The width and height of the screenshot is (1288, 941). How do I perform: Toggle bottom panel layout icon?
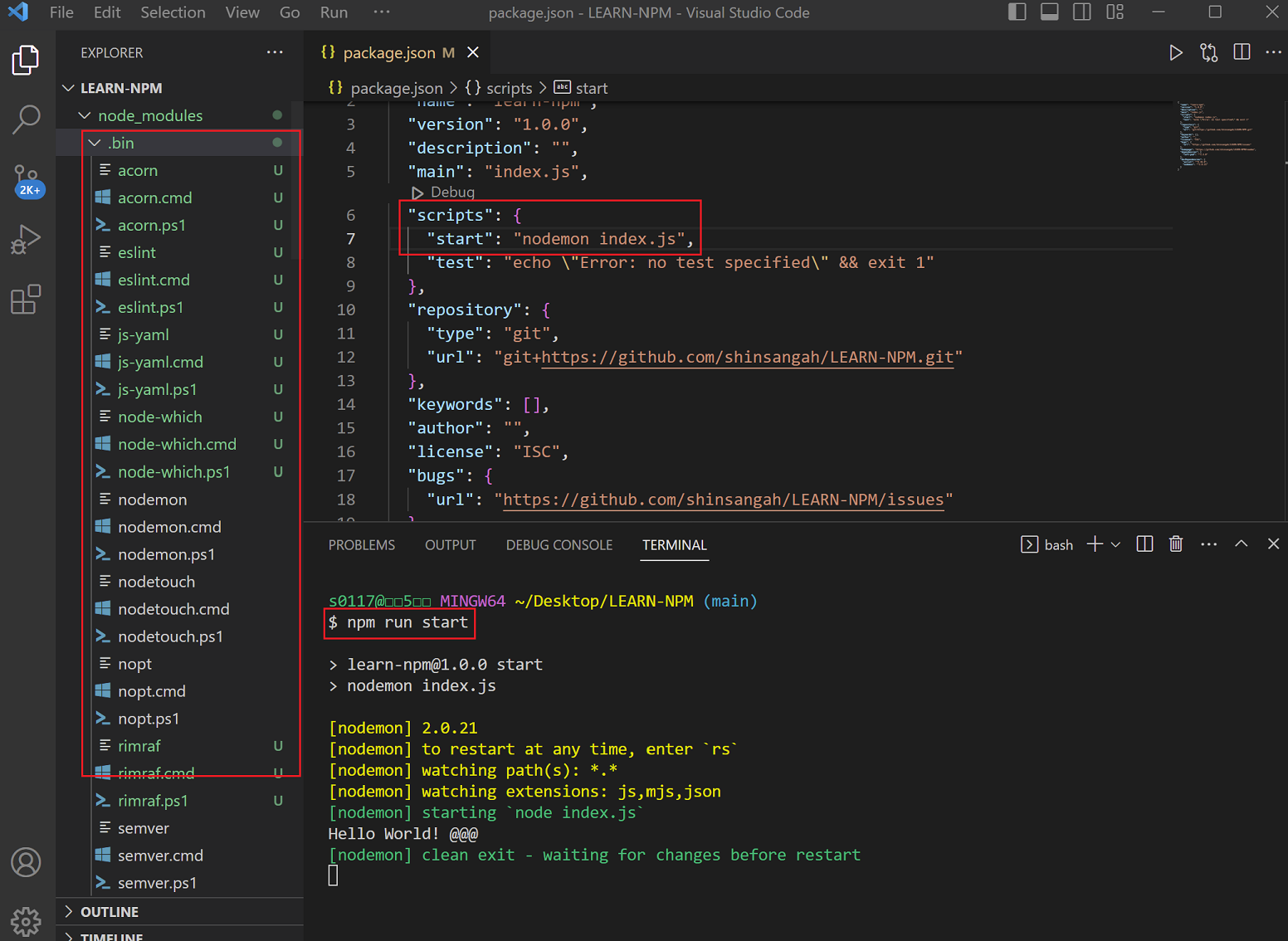point(1049,12)
